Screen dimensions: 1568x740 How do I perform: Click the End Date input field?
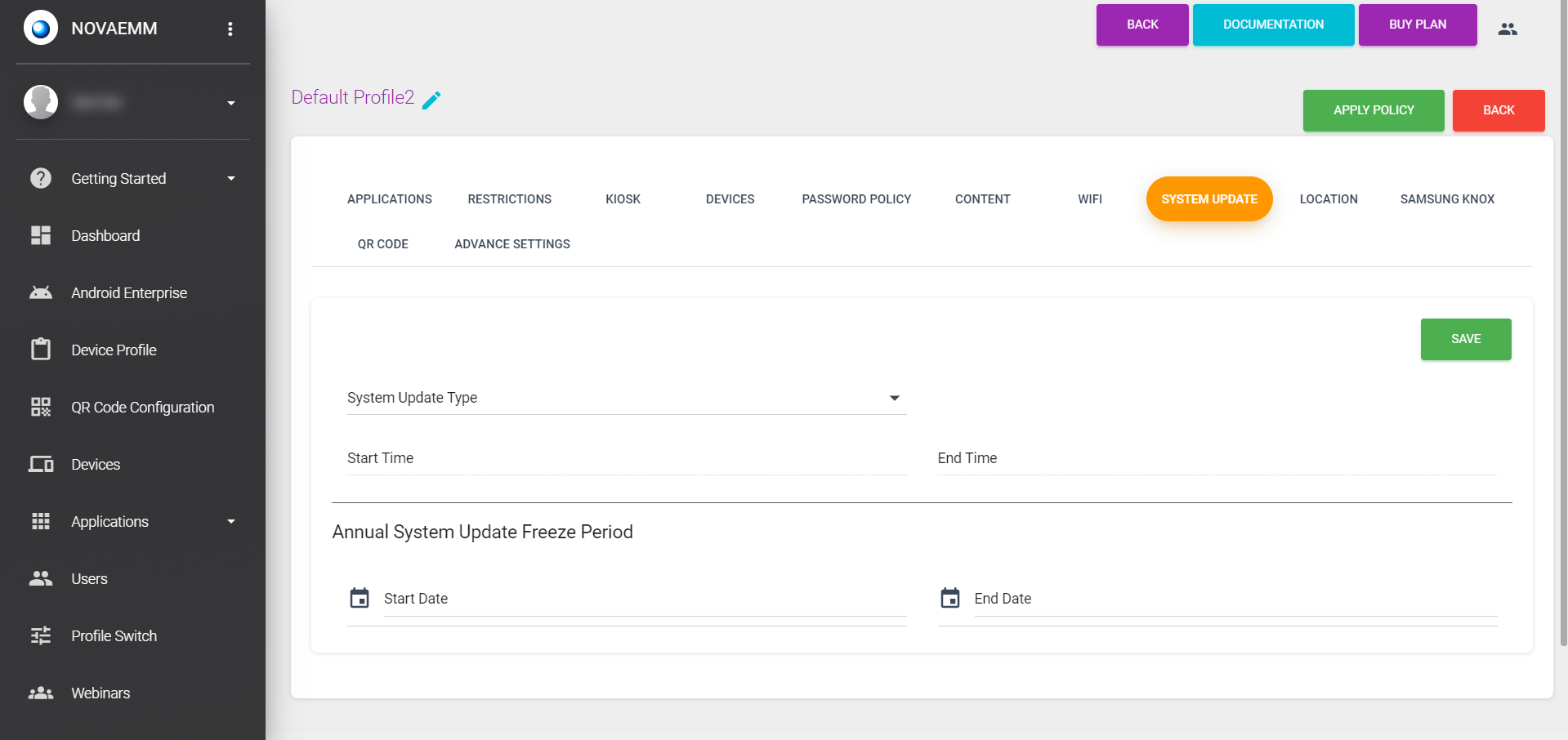coord(1235,599)
